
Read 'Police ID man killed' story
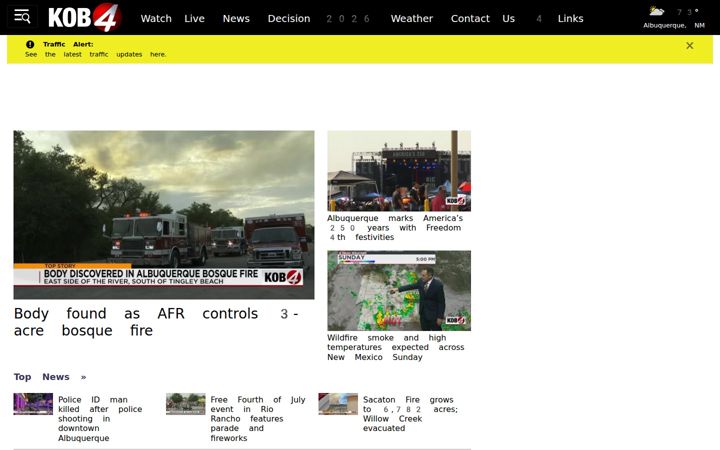pyautogui.click(x=100, y=419)
